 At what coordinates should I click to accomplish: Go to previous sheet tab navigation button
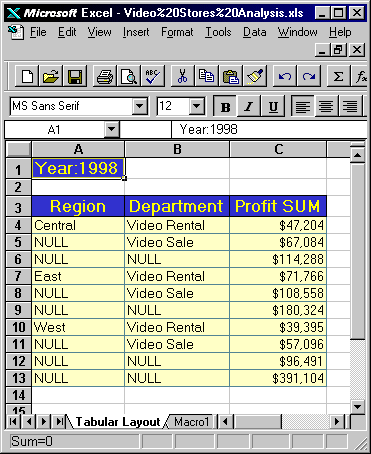29,422
